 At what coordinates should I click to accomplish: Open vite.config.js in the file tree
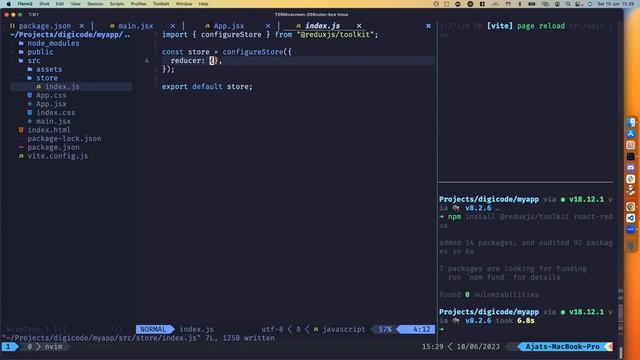(x=58, y=156)
